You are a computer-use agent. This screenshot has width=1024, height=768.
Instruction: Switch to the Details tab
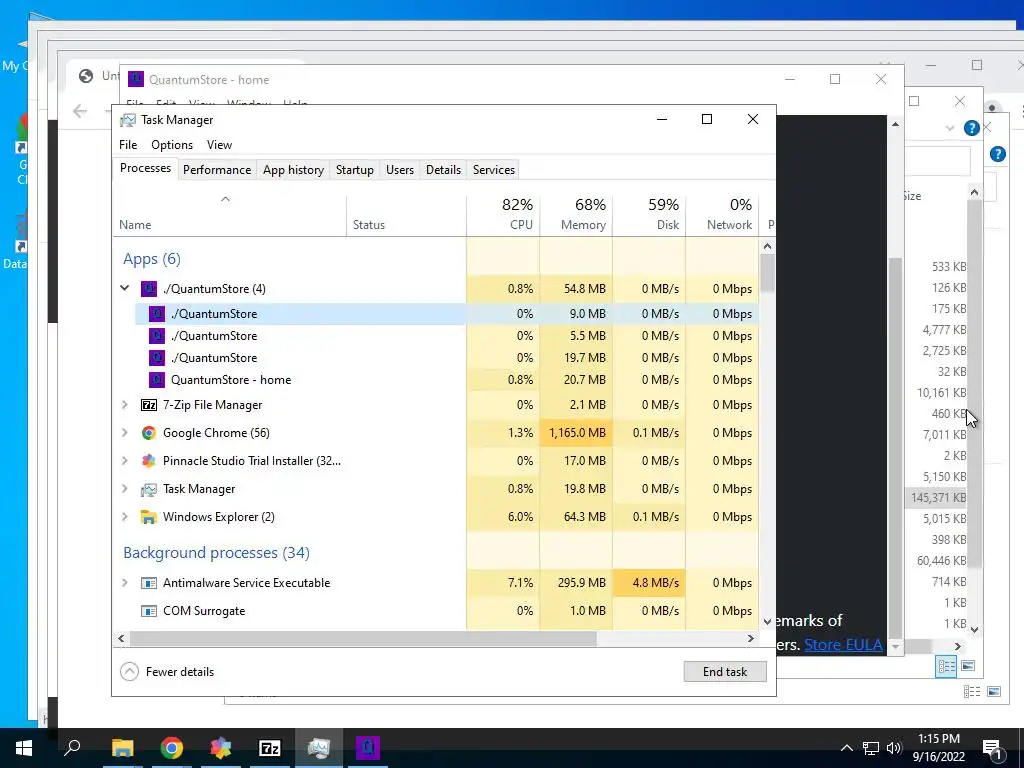(443, 170)
